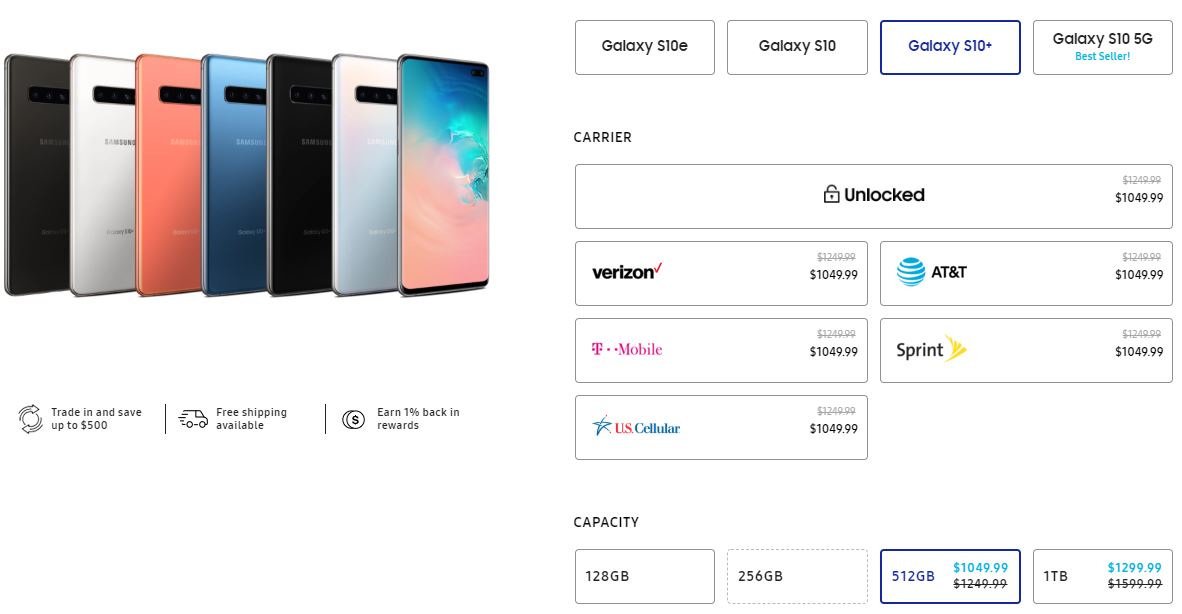Select the T-Mobile carrier option
Image resolution: width=1182 pixels, height=614 pixels.
pos(721,350)
